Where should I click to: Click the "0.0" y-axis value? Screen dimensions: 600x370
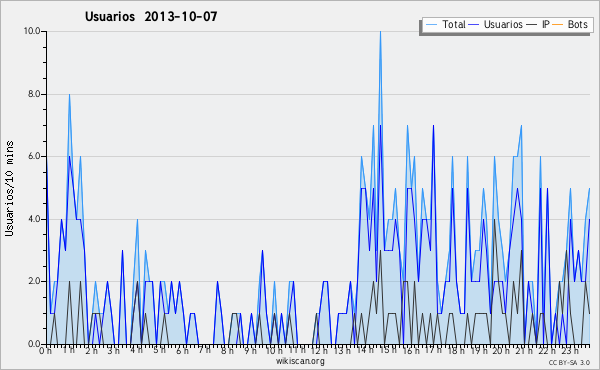click(x=34, y=344)
